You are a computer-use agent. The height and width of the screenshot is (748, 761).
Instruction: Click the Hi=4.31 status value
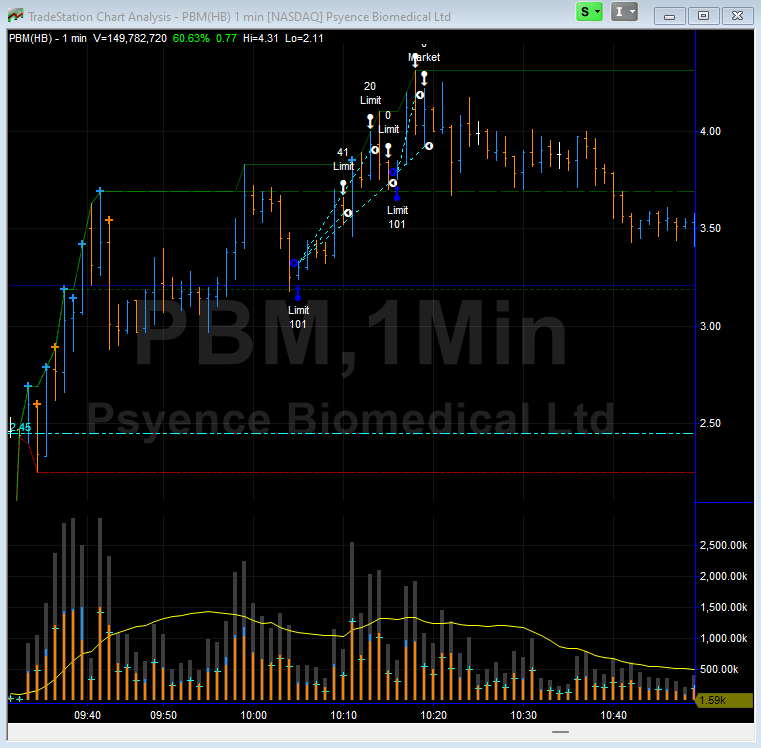tap(261, 38)
